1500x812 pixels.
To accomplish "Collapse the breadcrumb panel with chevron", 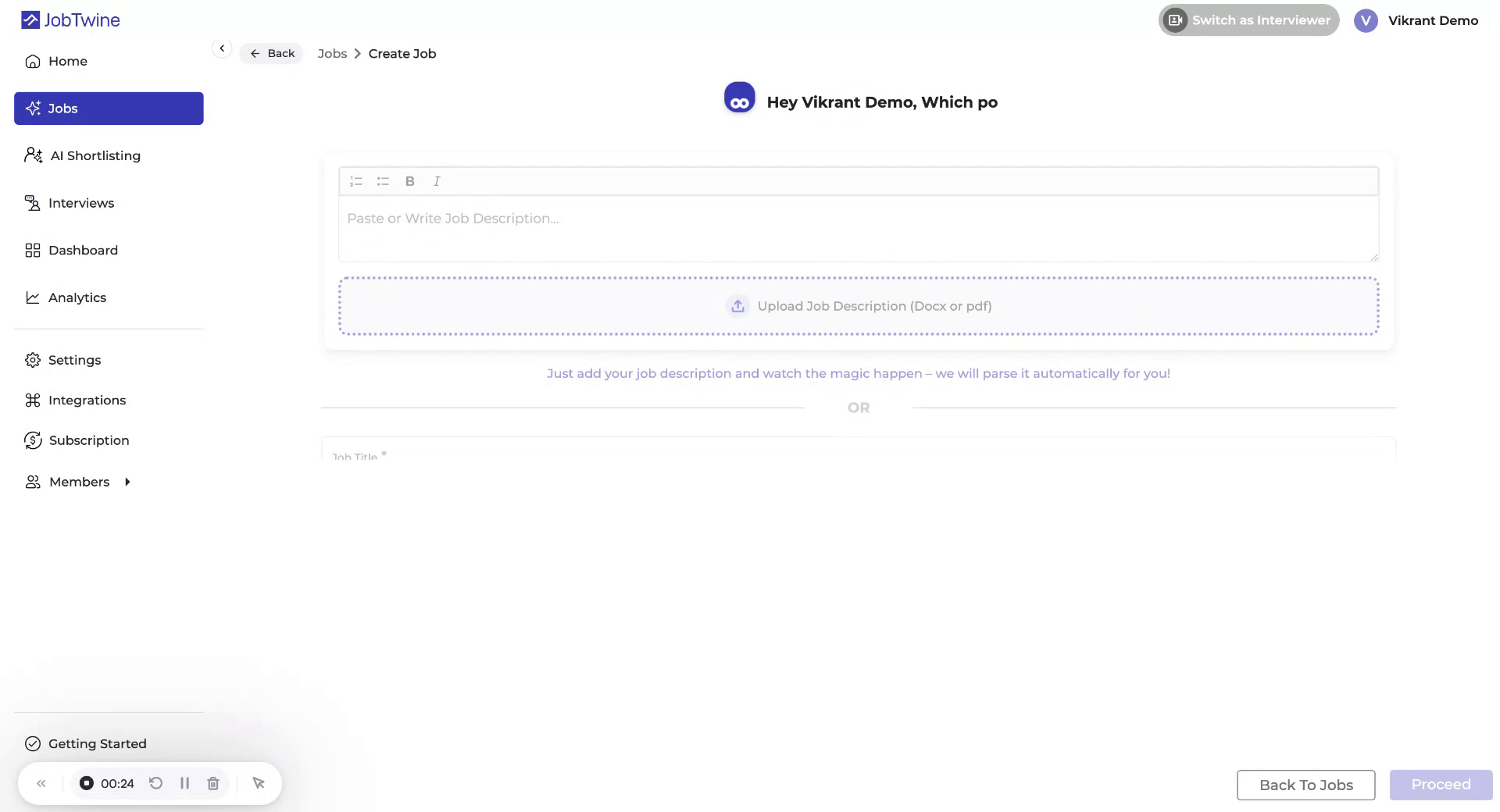I will (222, 48).
